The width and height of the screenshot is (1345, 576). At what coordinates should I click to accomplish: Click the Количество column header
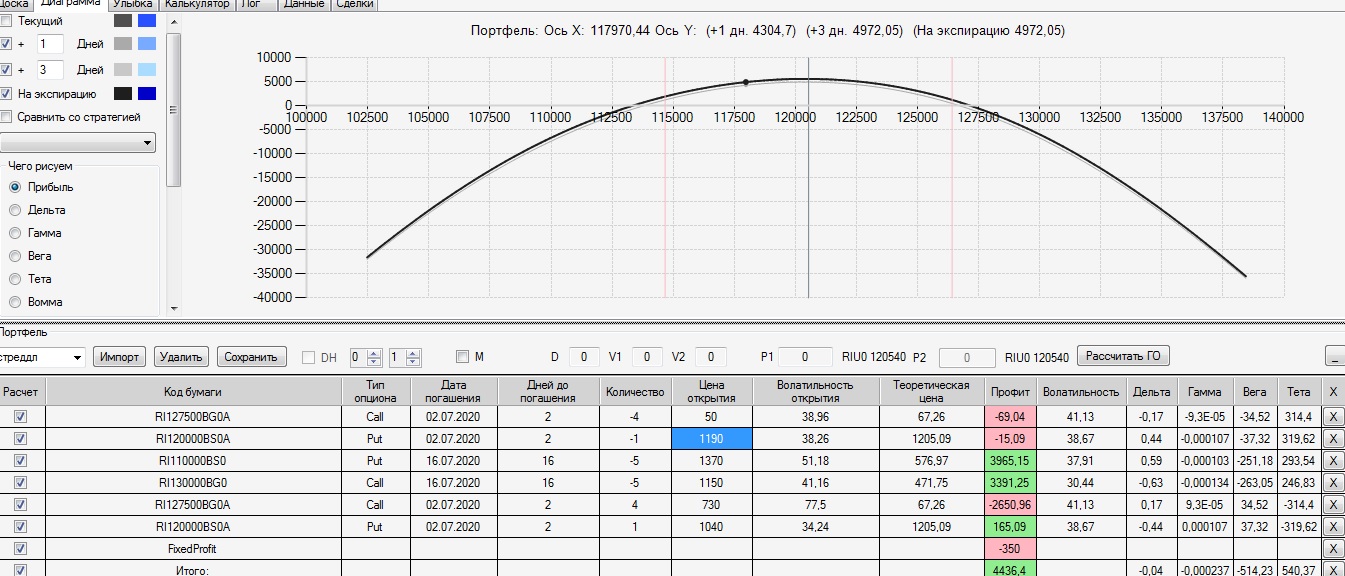(x=634, y=391)
